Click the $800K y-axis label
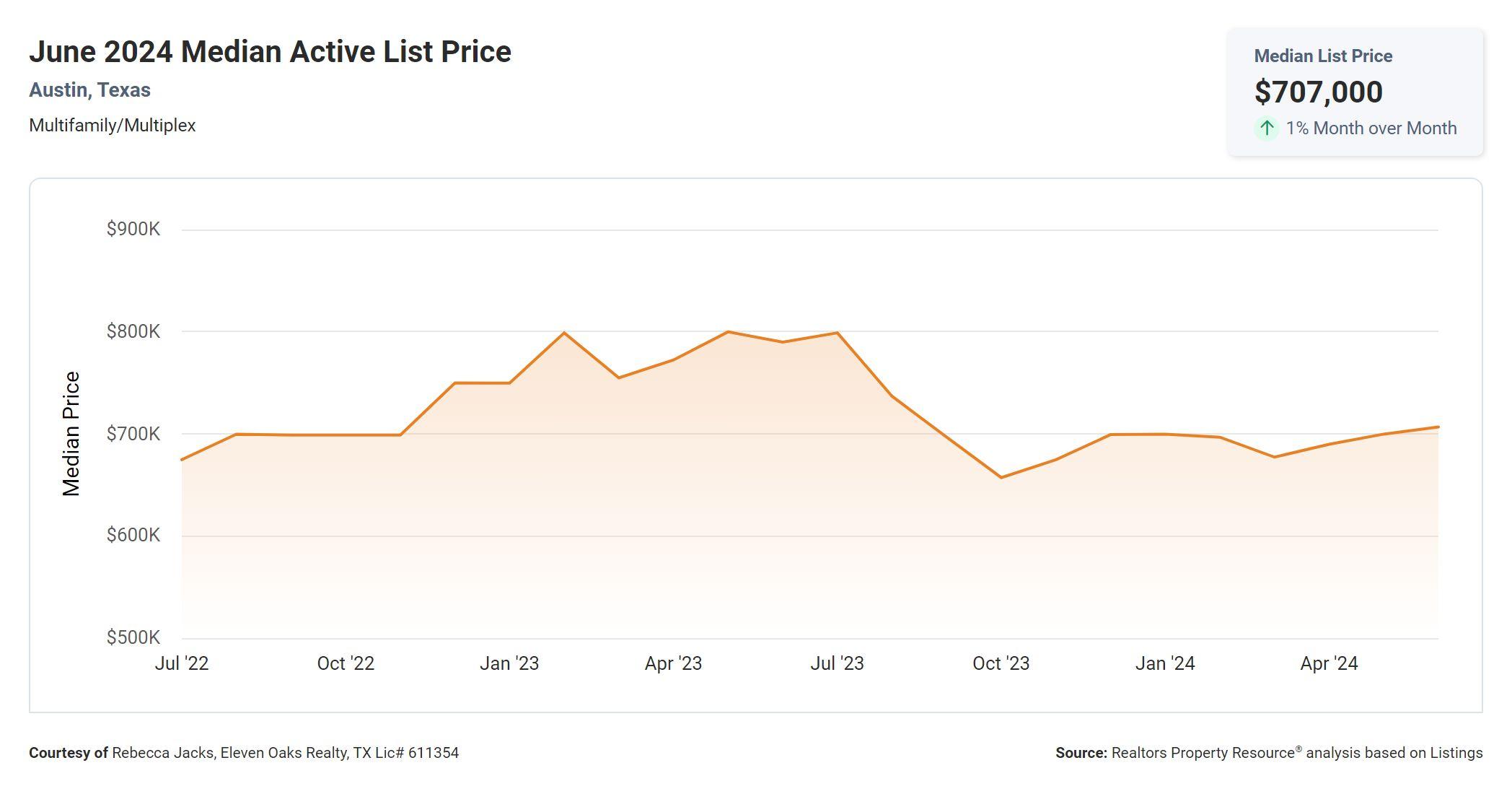The width and height of the screenshot is (1512, 794). coord(133,331)
